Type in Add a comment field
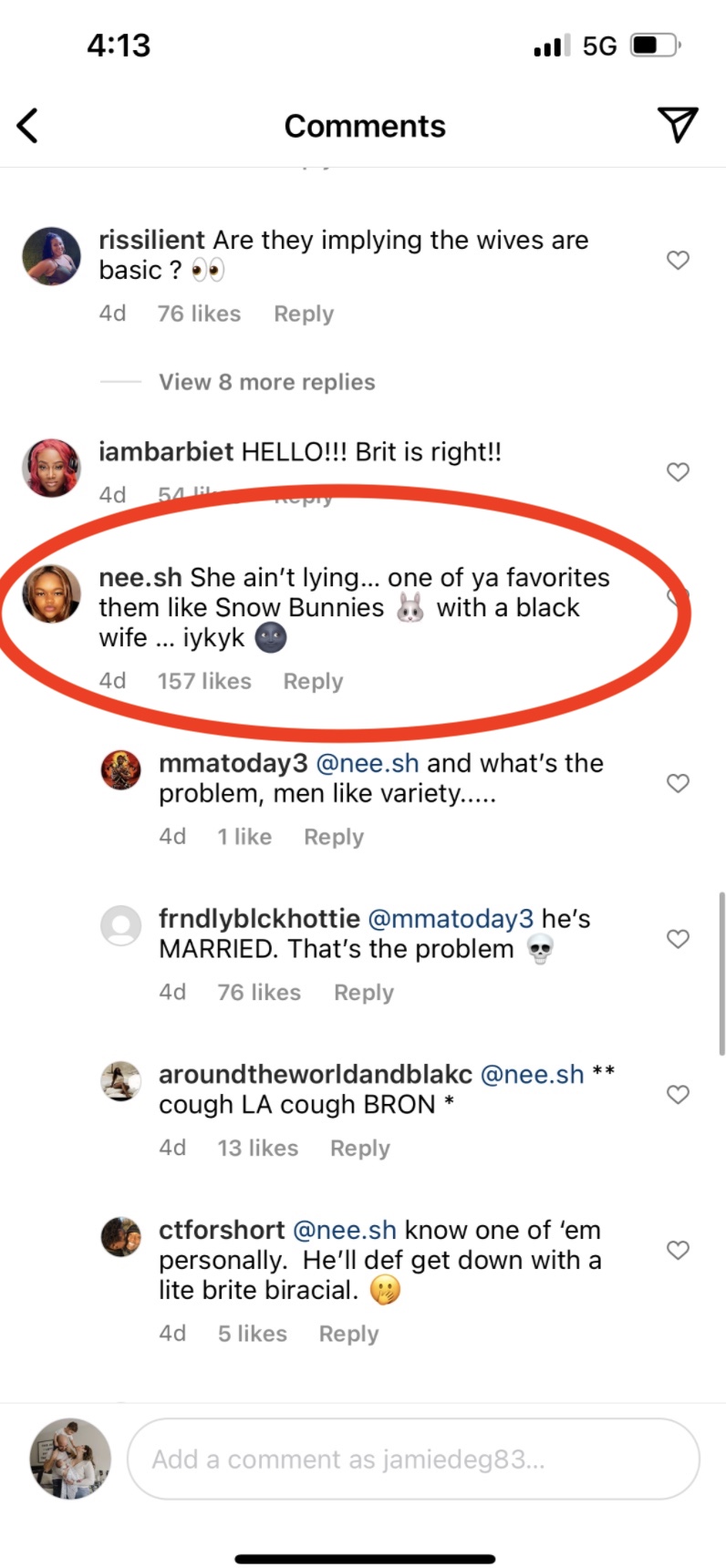 click(412, 1459)
